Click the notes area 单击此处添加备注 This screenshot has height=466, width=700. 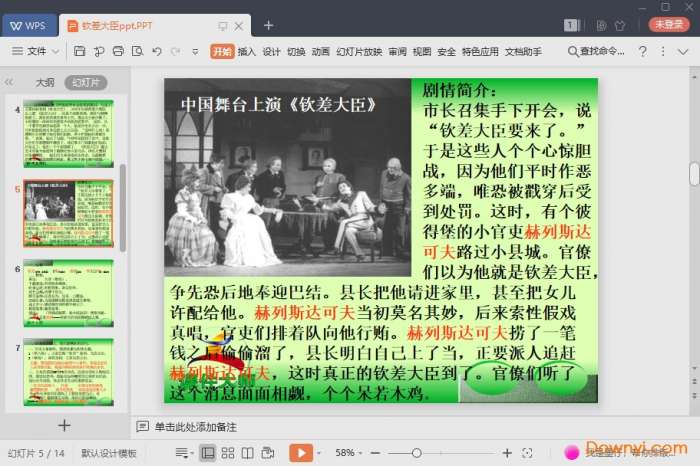tap(196, 427)
